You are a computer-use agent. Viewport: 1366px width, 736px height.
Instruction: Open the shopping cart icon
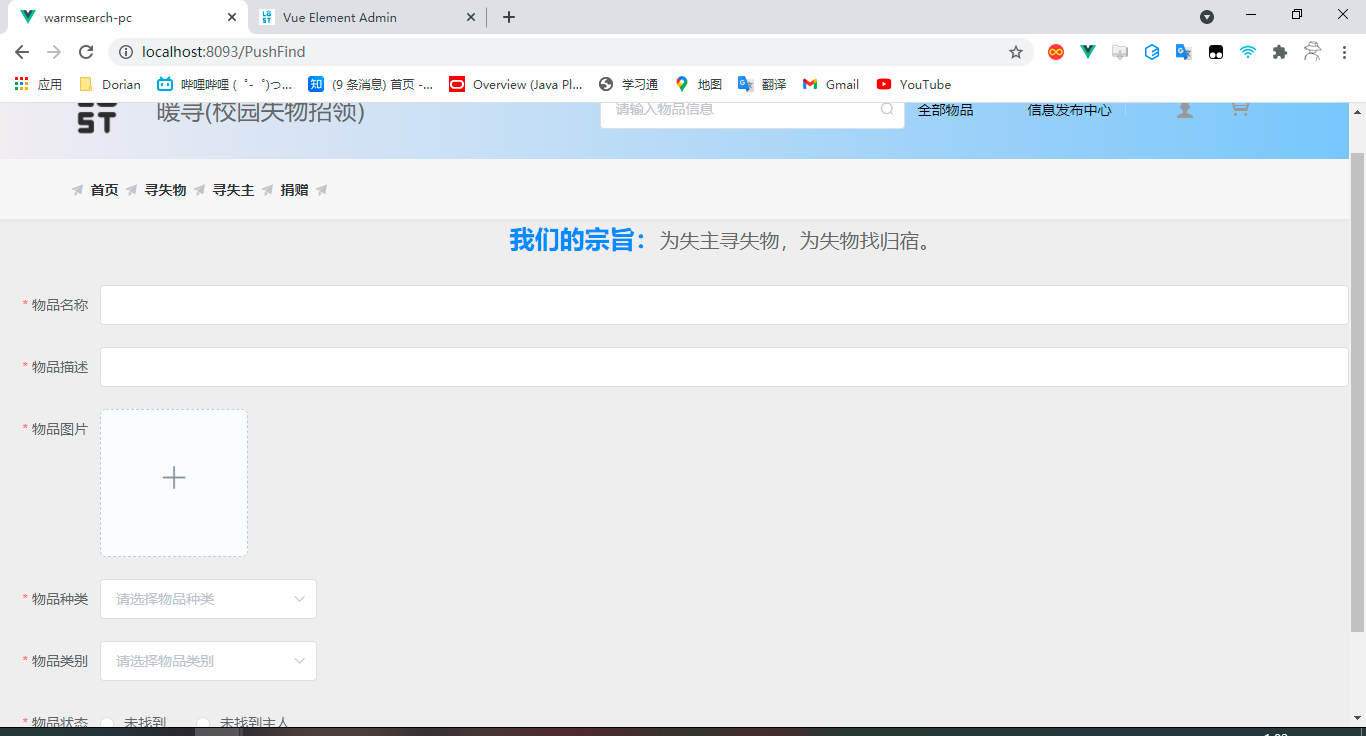click(x=1241, y=109)
